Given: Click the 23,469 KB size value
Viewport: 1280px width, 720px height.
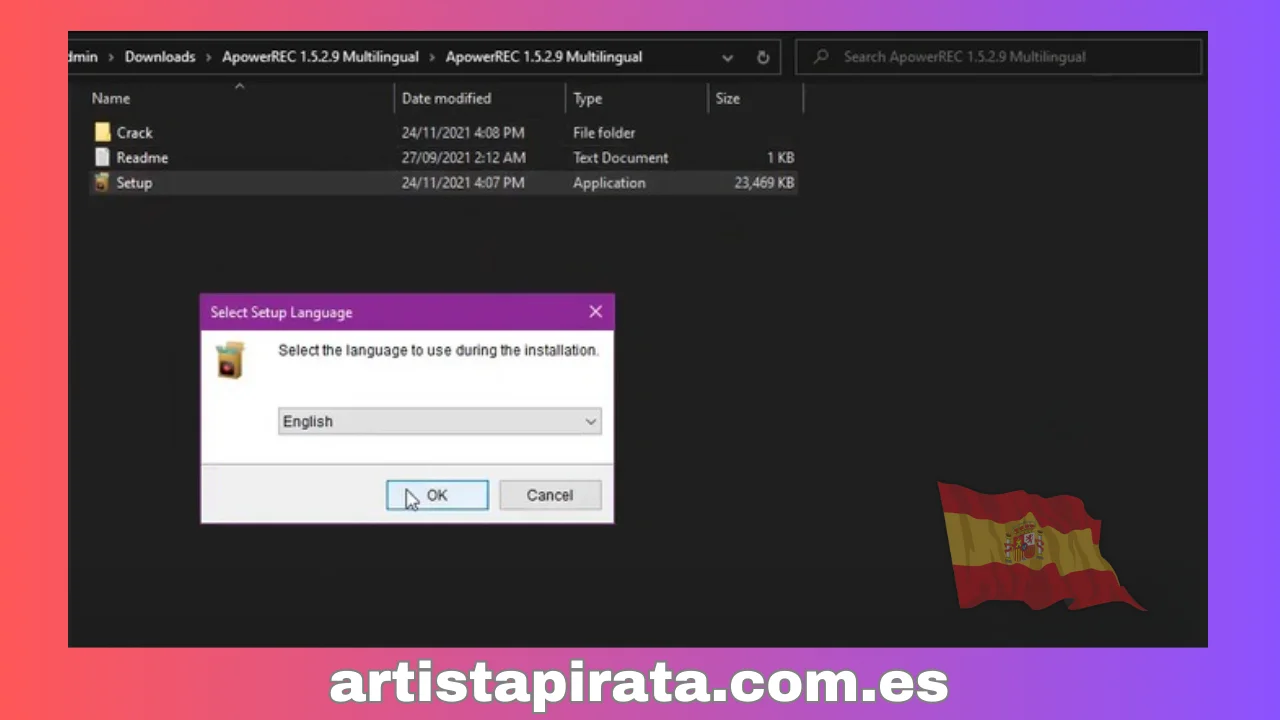Looking at the screenshot, I should point(764,182).
